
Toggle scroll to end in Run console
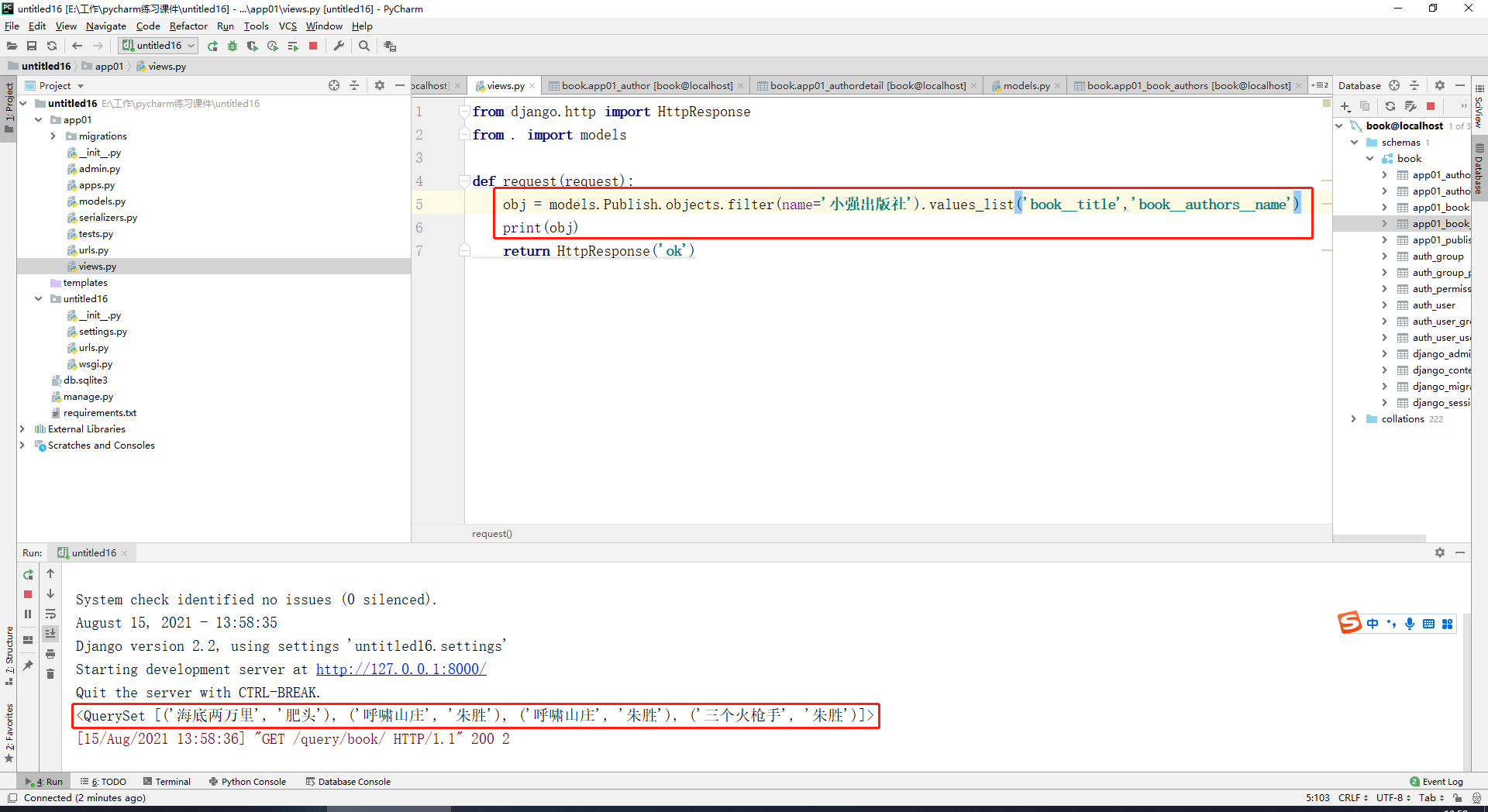point(50,633)
